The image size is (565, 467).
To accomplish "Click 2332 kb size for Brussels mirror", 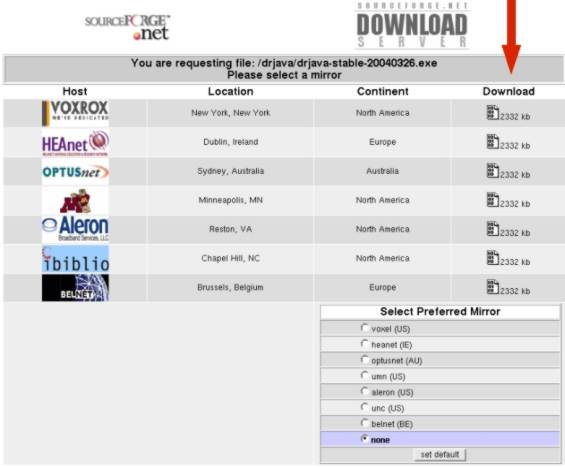I will pos(515,291).
